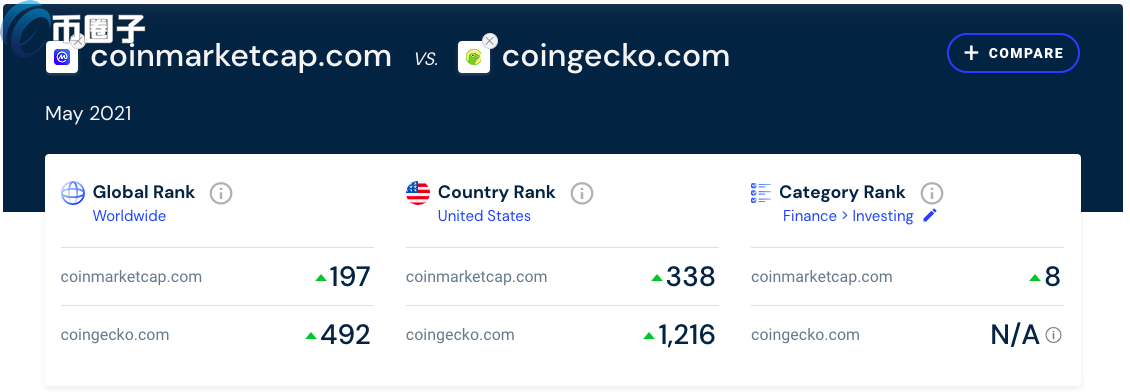Click the checklist icon beside Category Rank

tap(761, 192)
